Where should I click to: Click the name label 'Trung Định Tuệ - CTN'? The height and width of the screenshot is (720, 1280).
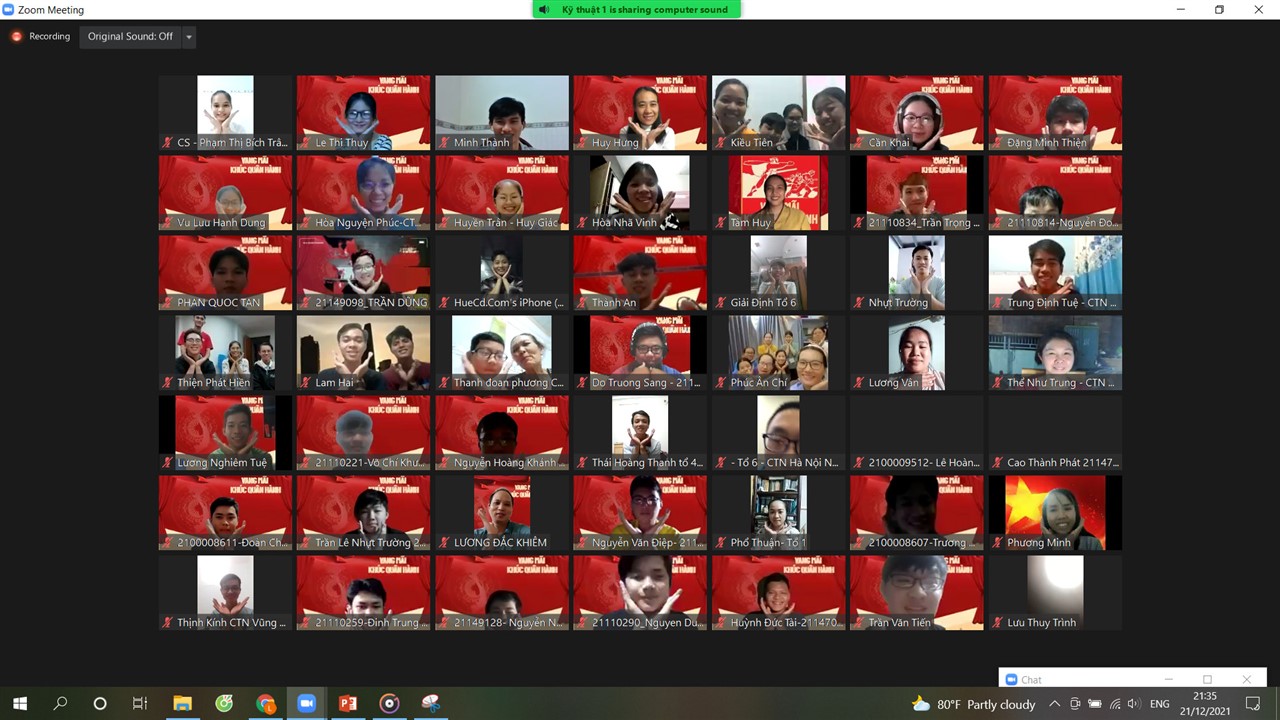tap(1062, 303)
